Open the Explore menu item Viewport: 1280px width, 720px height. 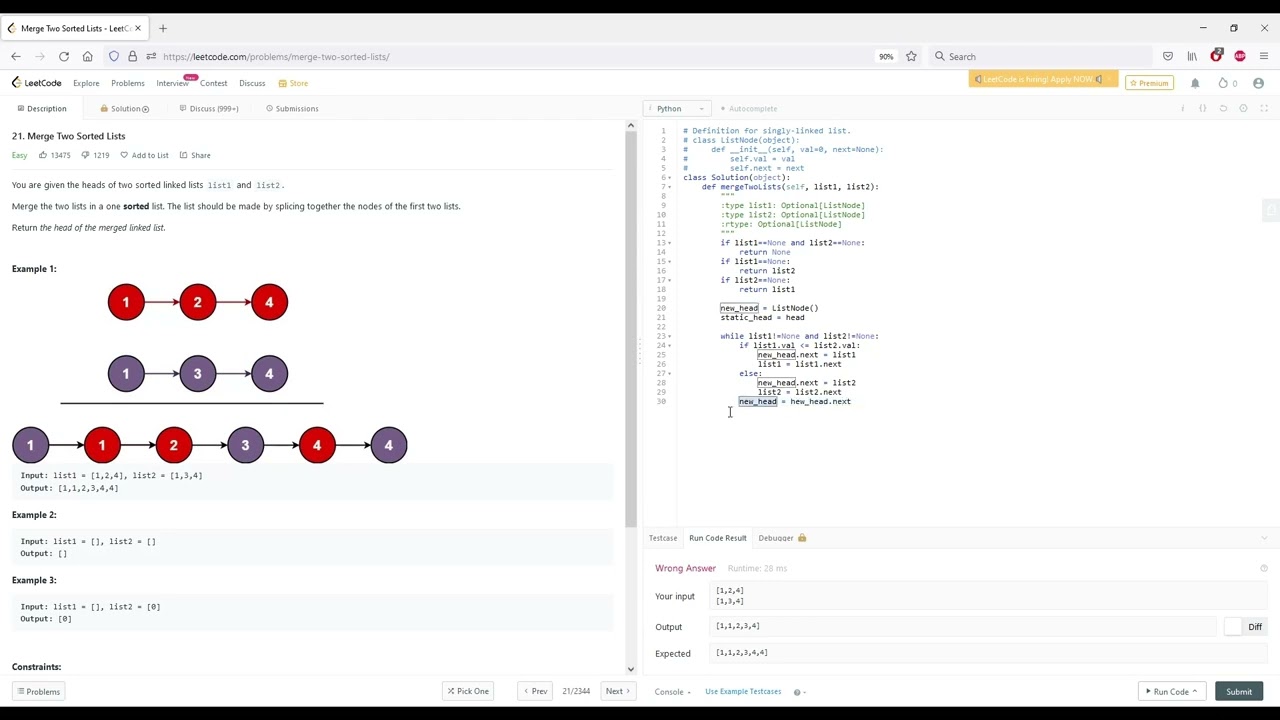click(86, 83)
